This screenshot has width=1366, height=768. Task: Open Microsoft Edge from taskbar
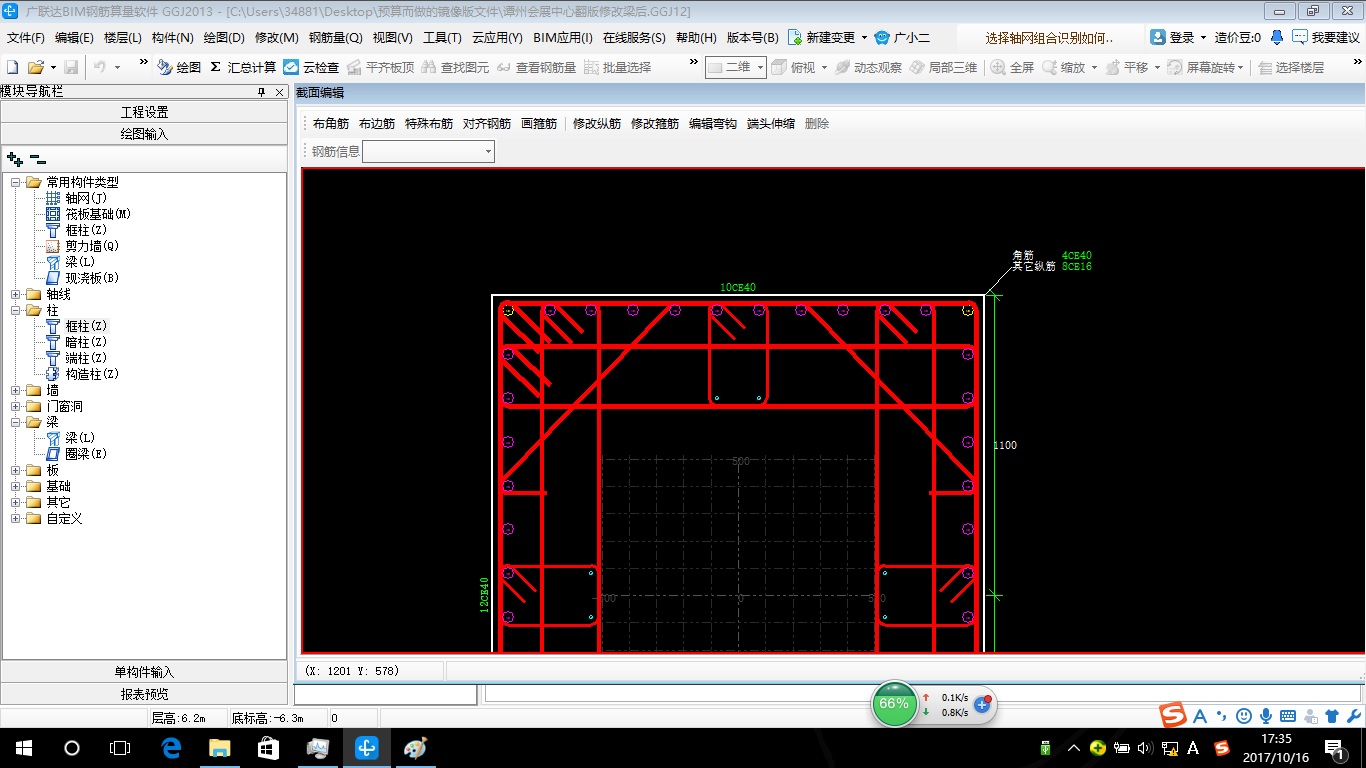(x=170, y=748)
